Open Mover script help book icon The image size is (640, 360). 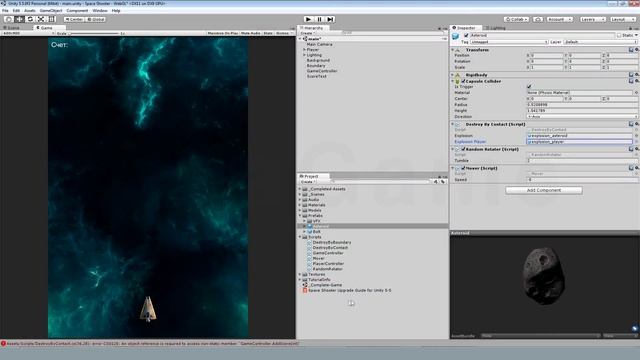[631, 168]
